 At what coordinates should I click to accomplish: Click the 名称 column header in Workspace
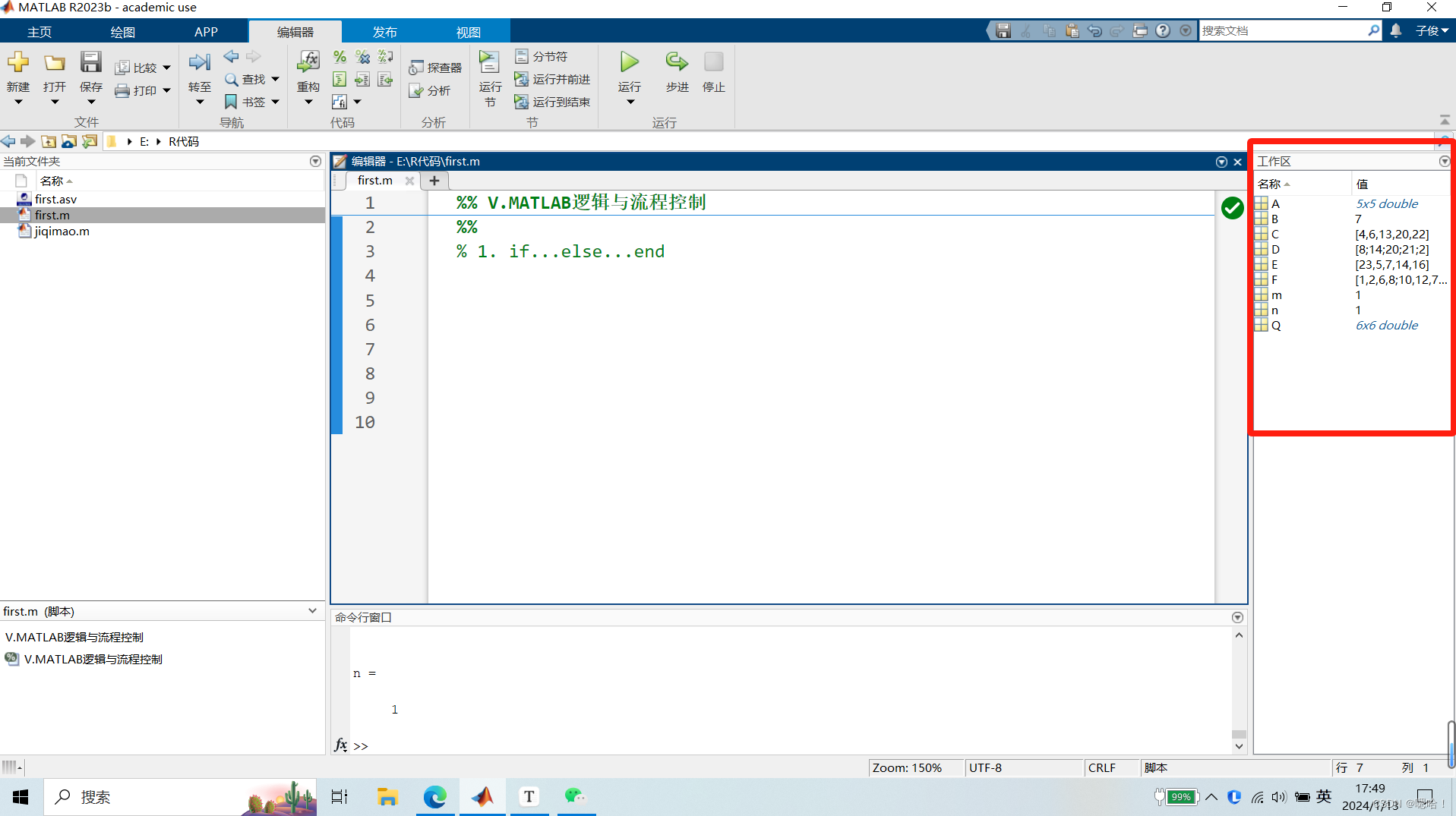click(x=1302, y=184)
